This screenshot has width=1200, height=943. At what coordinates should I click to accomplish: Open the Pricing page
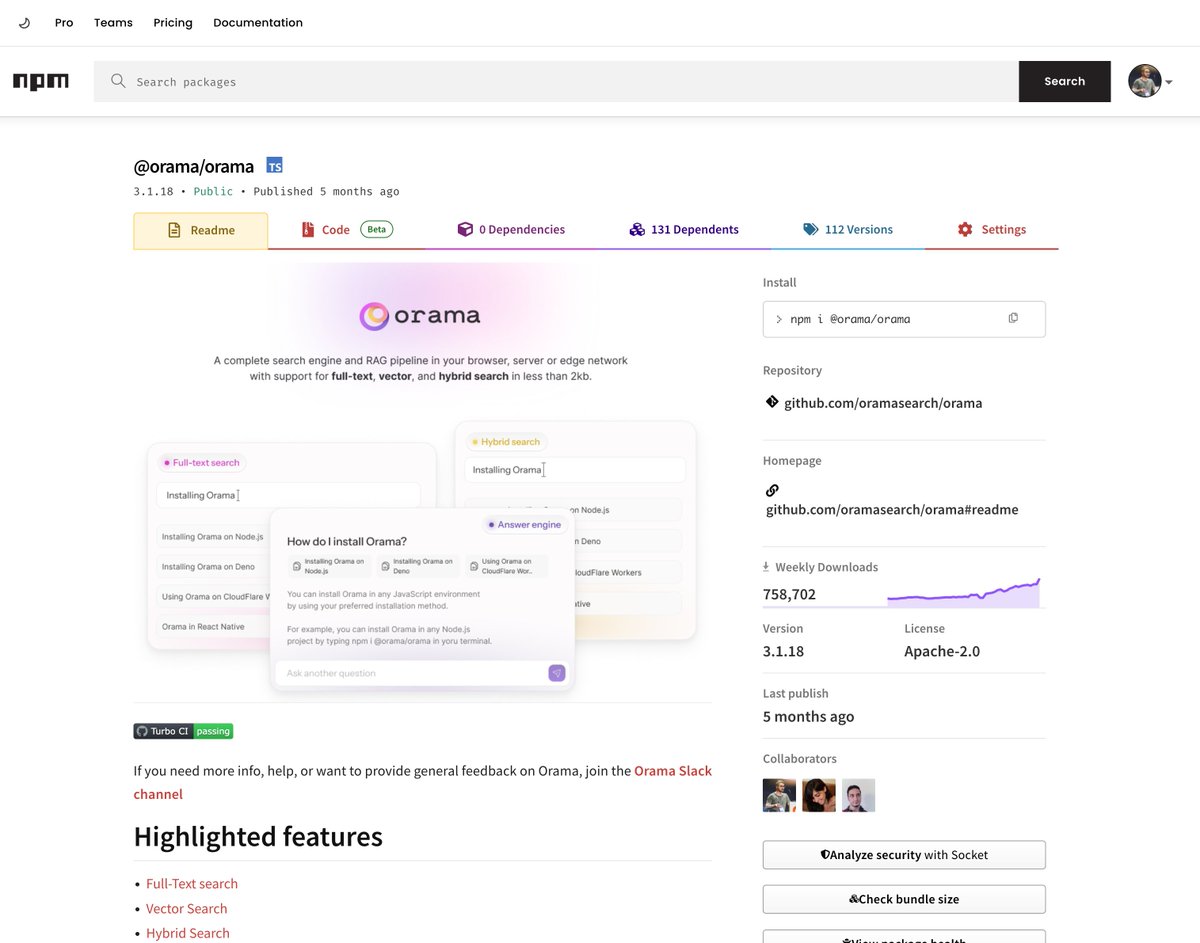(173, 22)
